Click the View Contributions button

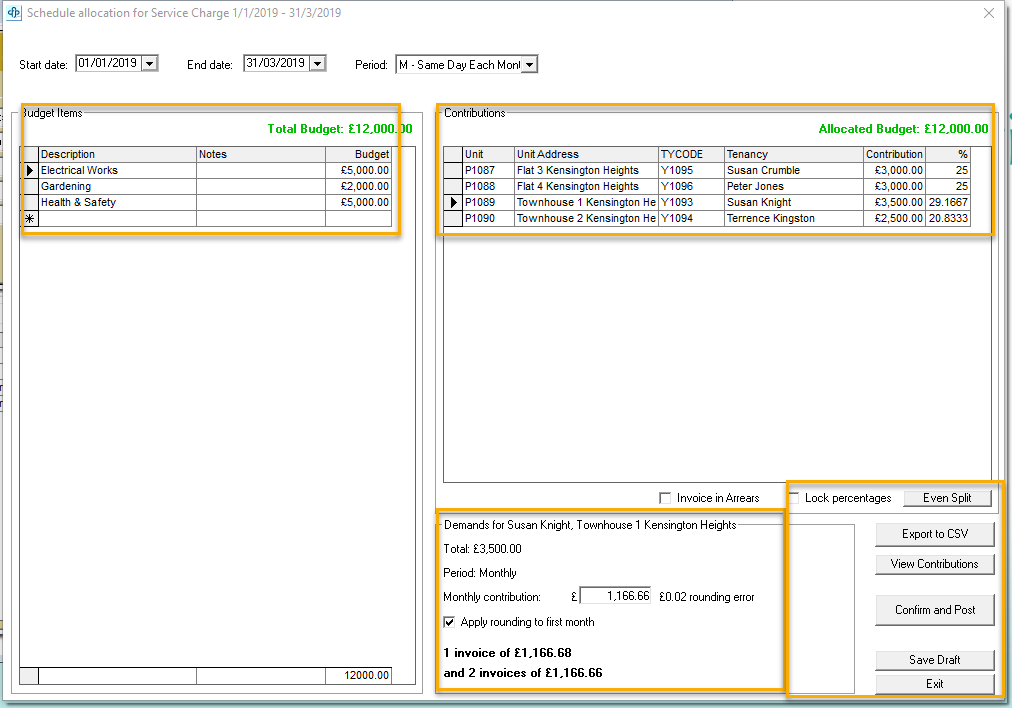[935, 563]
